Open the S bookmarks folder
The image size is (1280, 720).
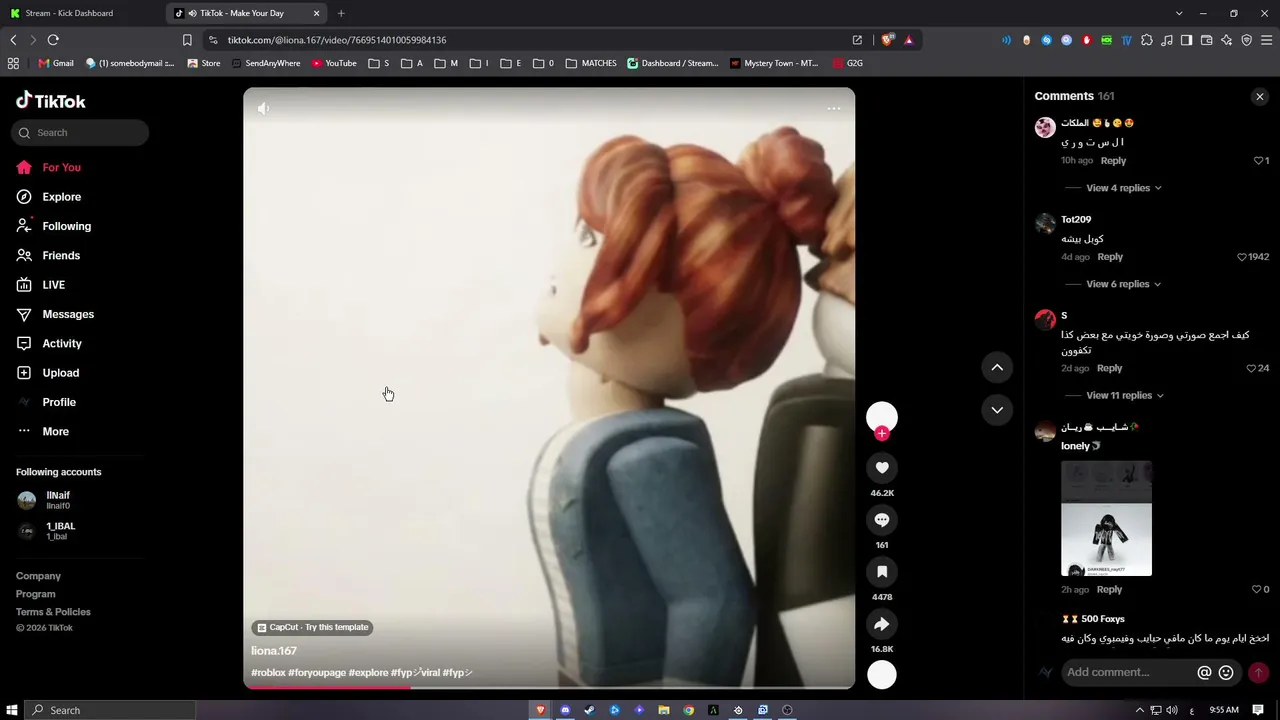[x=379, y=63]
